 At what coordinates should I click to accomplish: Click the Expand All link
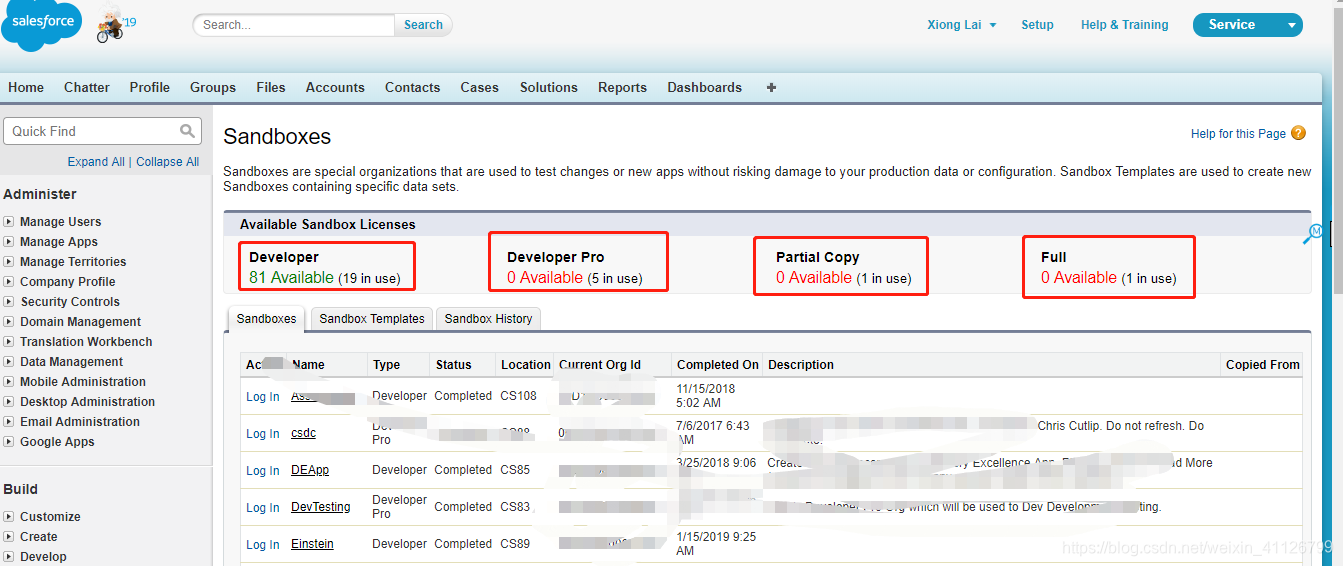click(x=96, y=162)
